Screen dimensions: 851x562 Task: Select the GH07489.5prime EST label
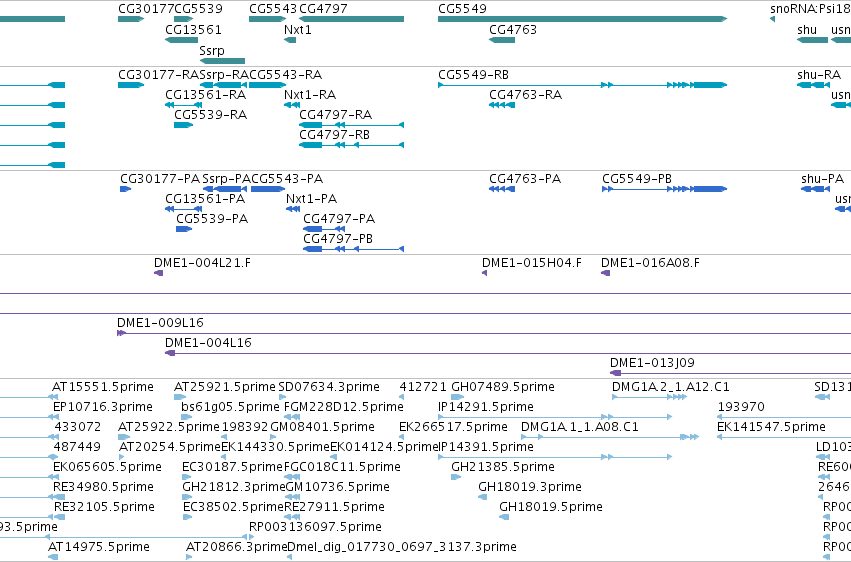point(503,387)
